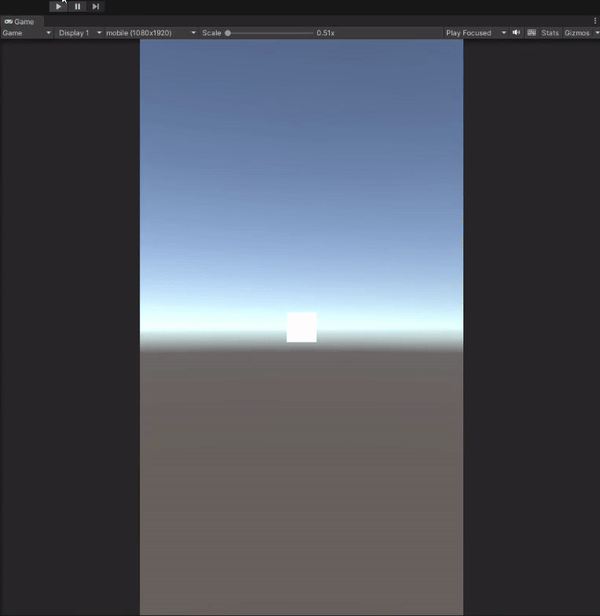
Task: Toggle the Stats overlay button
Action: tap(550, 33)
